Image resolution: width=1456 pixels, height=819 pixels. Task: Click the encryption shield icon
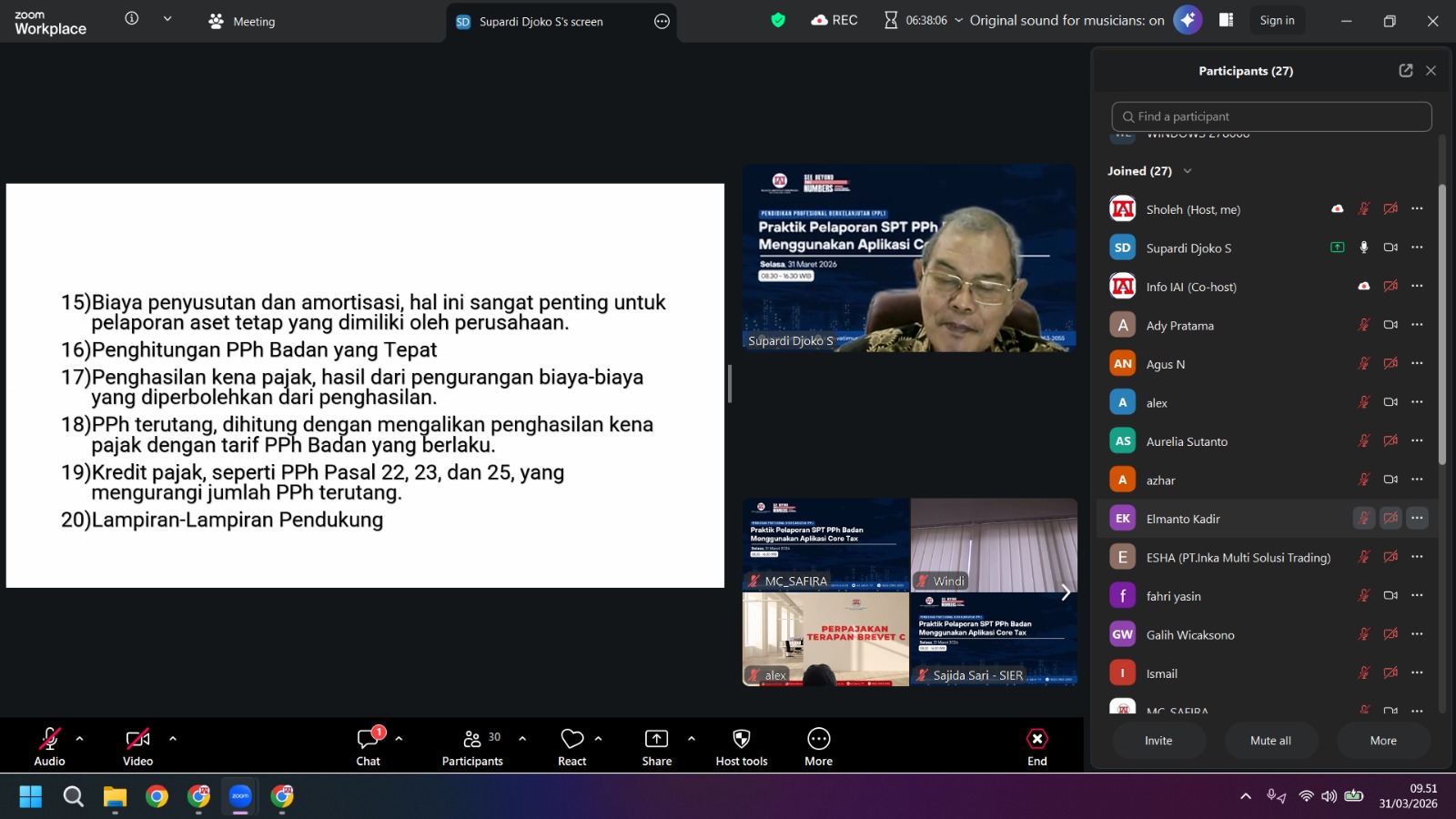778,20
